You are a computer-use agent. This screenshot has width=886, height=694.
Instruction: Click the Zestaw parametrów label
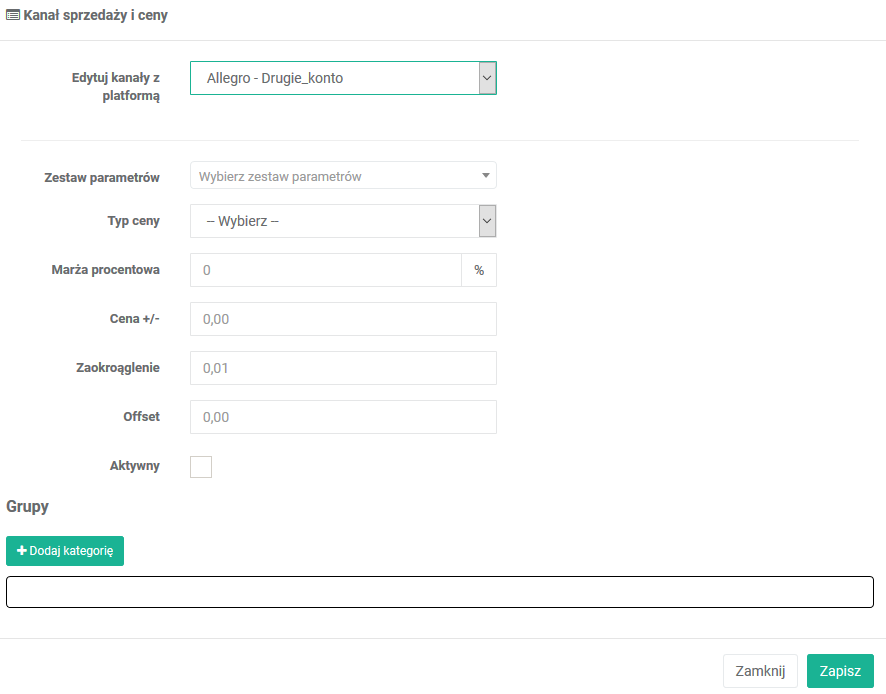pos(102,177)
